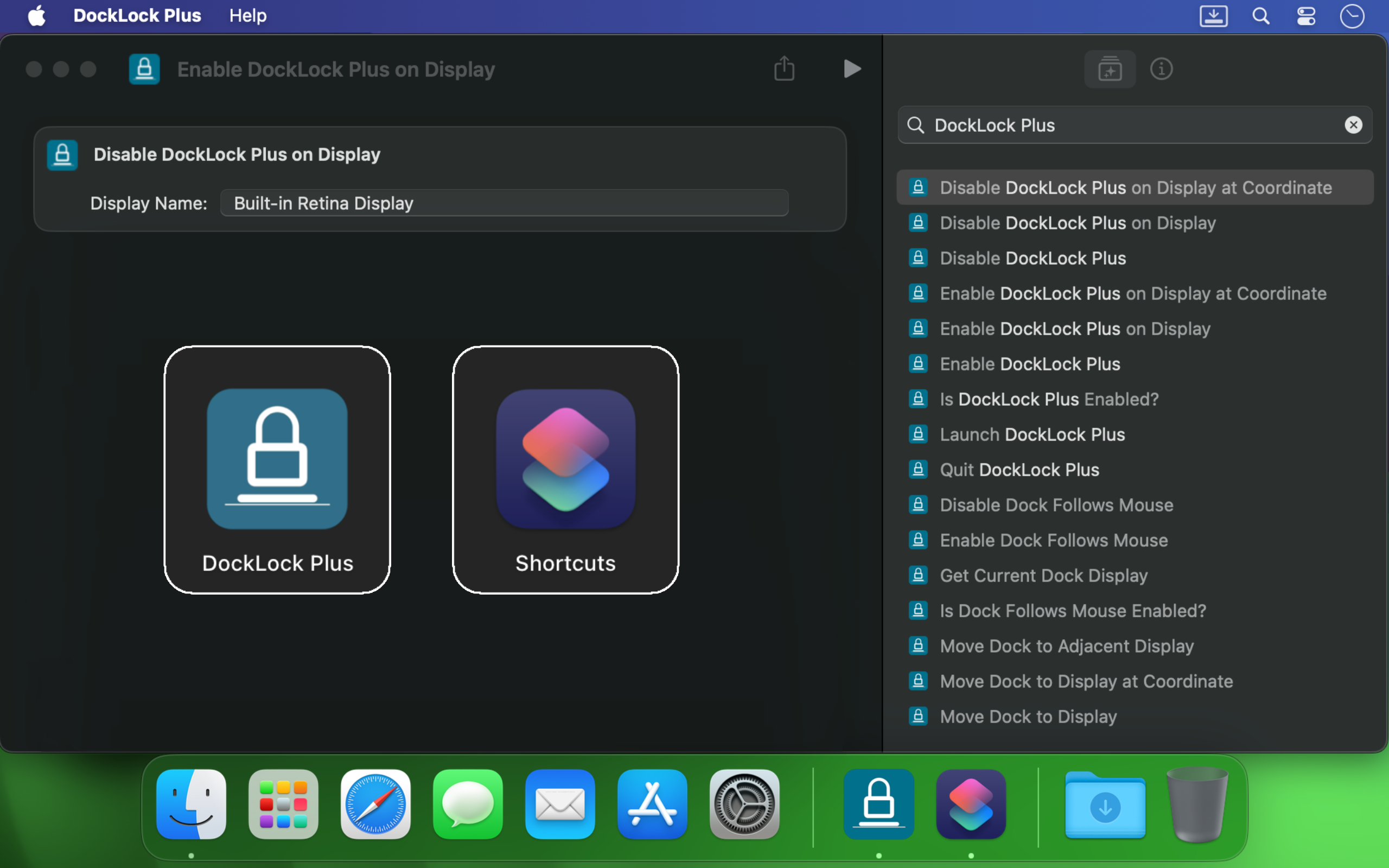Choose Disable DockLock Plus on Display action
The image size is (1389, 868).
tap(1135, 223)
